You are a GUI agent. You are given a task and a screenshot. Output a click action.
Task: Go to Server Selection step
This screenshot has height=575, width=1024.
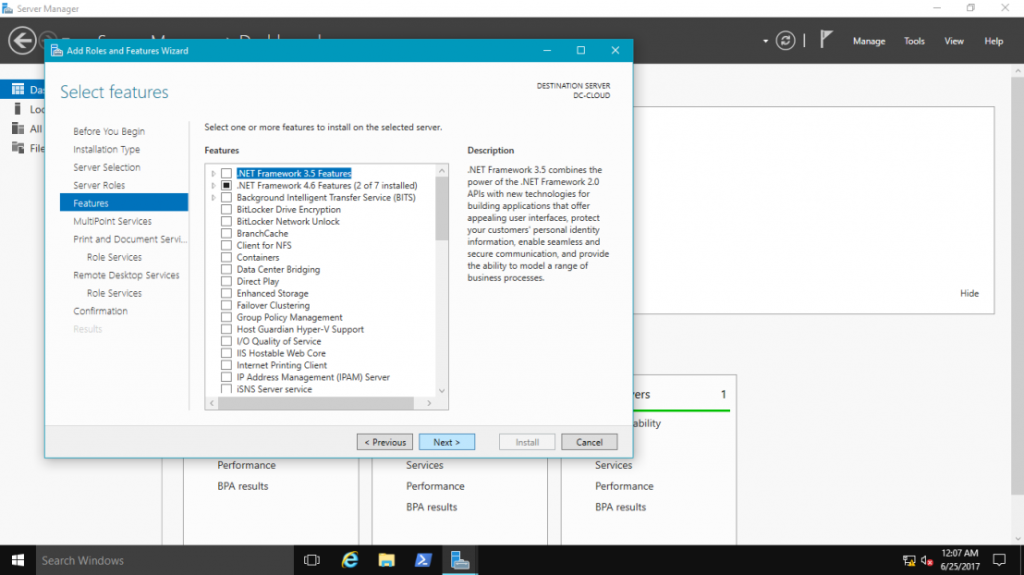click(106, 167)
